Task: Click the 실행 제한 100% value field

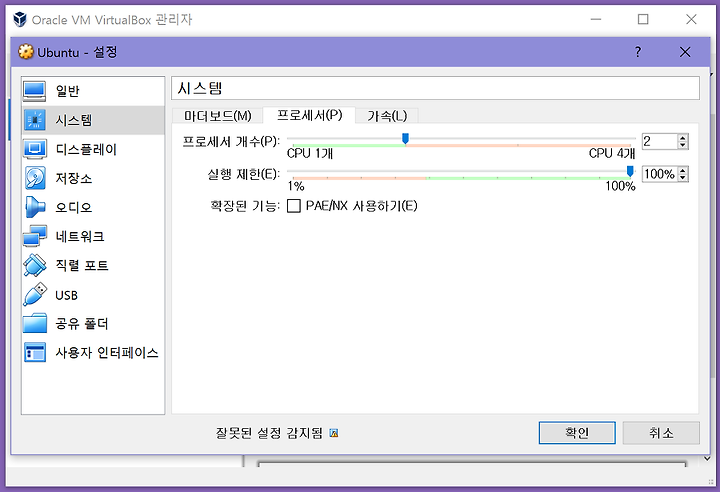Action: tap(659, 174)
